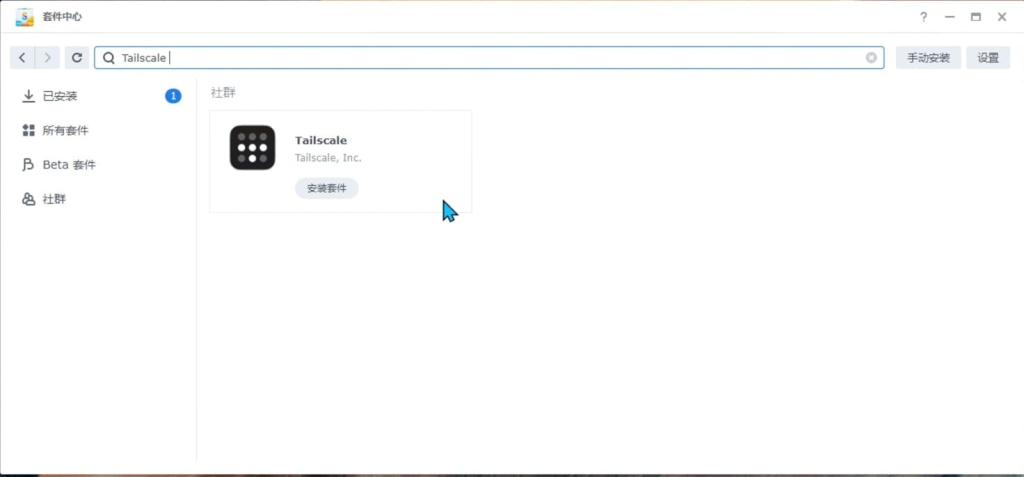
Task: Open the Tailscale package title
Action: point(321,140)
